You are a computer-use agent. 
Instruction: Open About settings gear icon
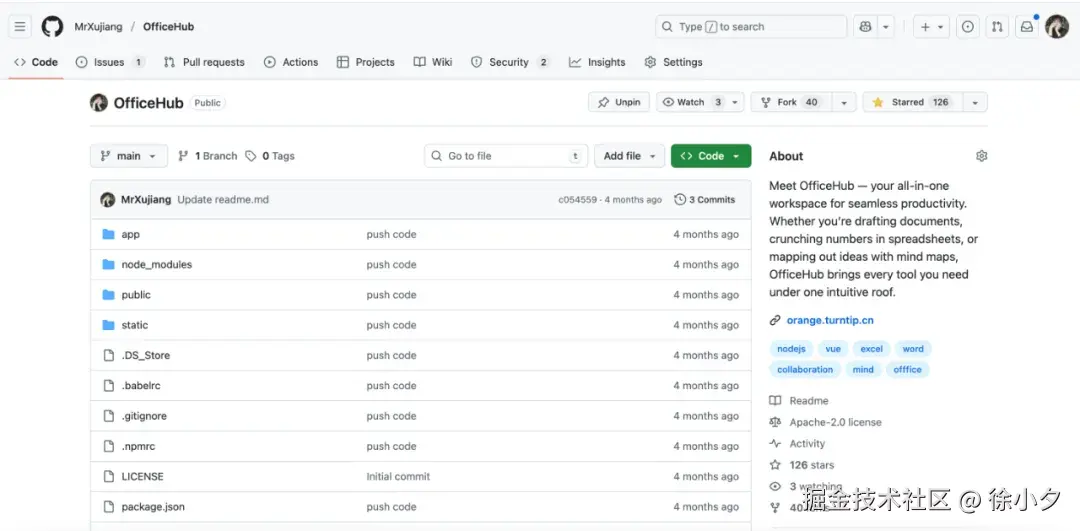tap(982, 156)
